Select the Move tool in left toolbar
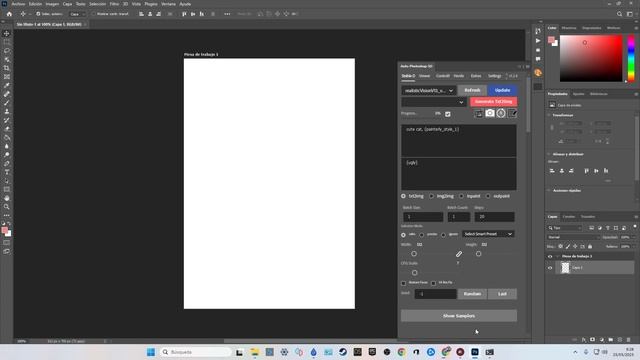The height and width of the screenshot is (360, 640). (7, 33)
